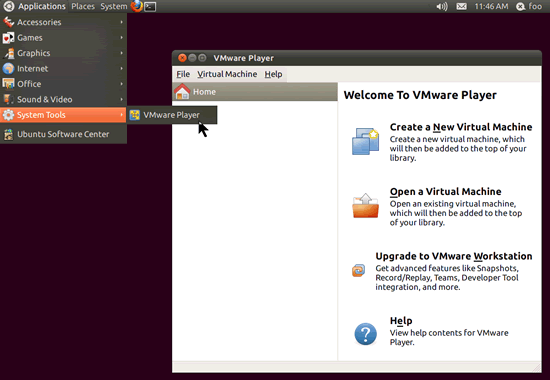Maximize the VMware Player window

point(202,58)
